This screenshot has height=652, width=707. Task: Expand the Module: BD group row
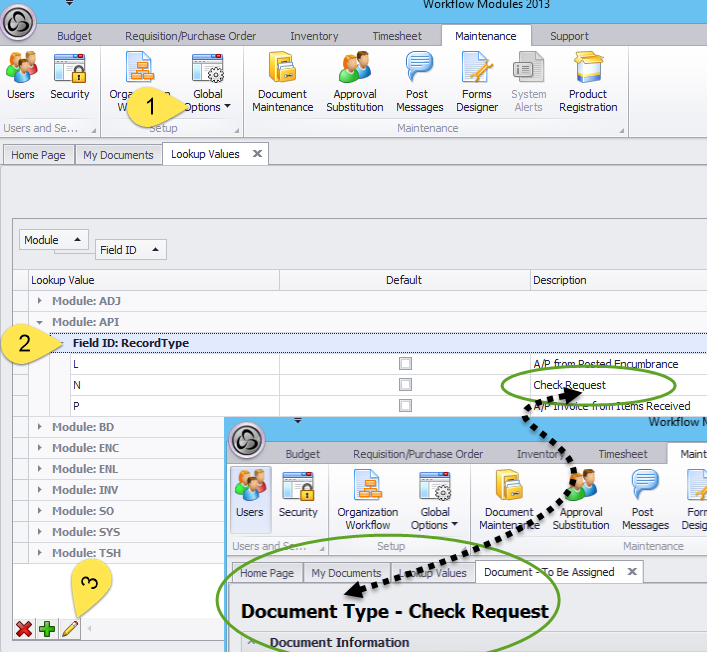pos(40,427)
